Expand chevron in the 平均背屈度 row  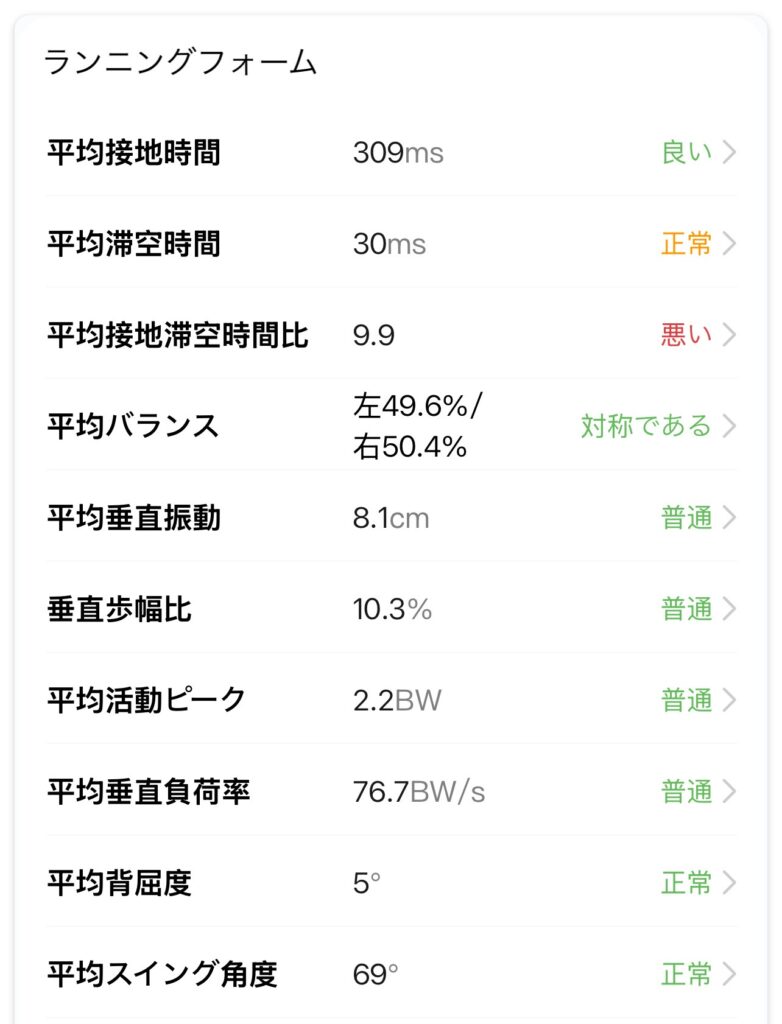coord(729,883)
